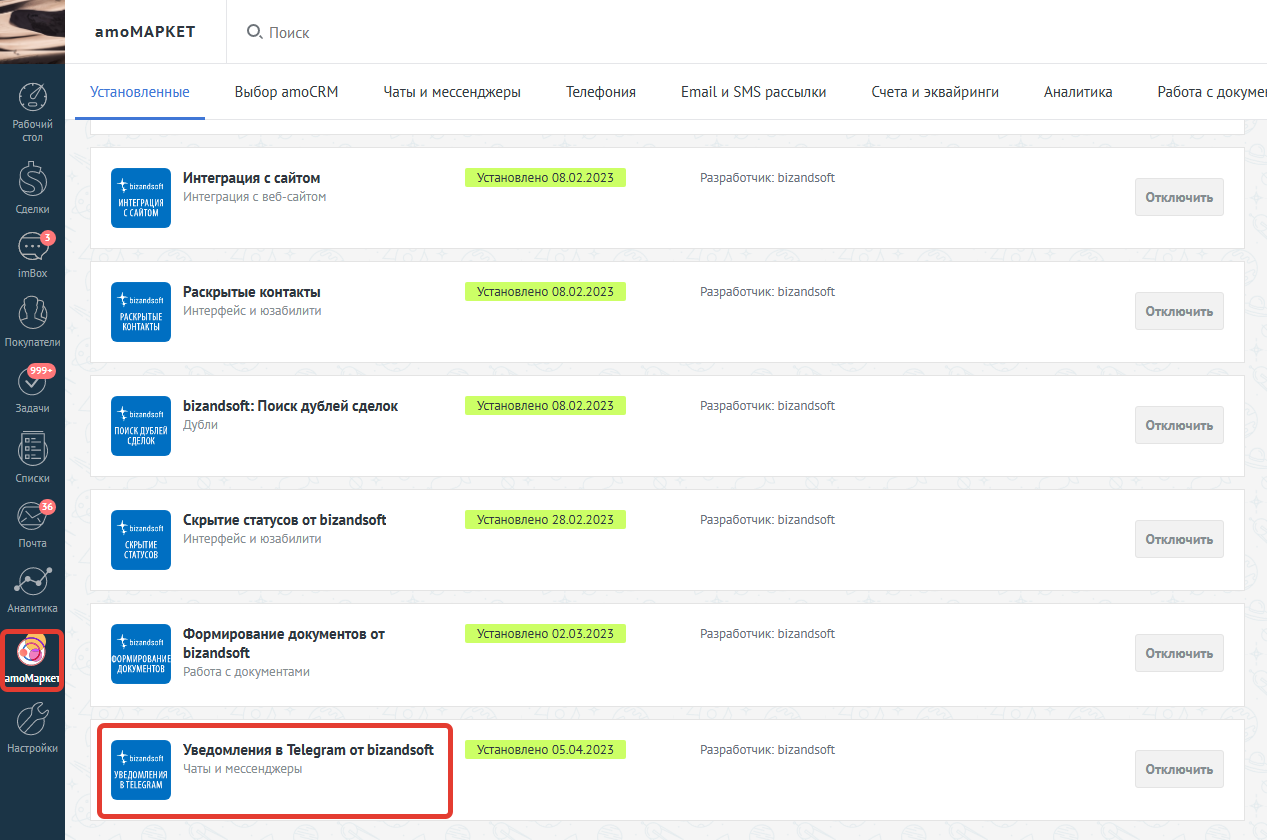Viewport: 1267px width, 840px height.
Task: Open amoМаркет in the sidebar
Action: coord(32,660)
